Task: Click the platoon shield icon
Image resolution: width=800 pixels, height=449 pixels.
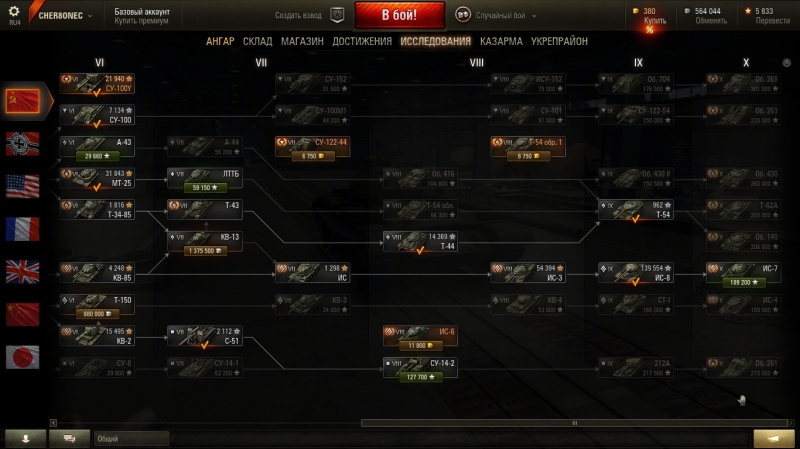Action: click(x=337, y=15)
